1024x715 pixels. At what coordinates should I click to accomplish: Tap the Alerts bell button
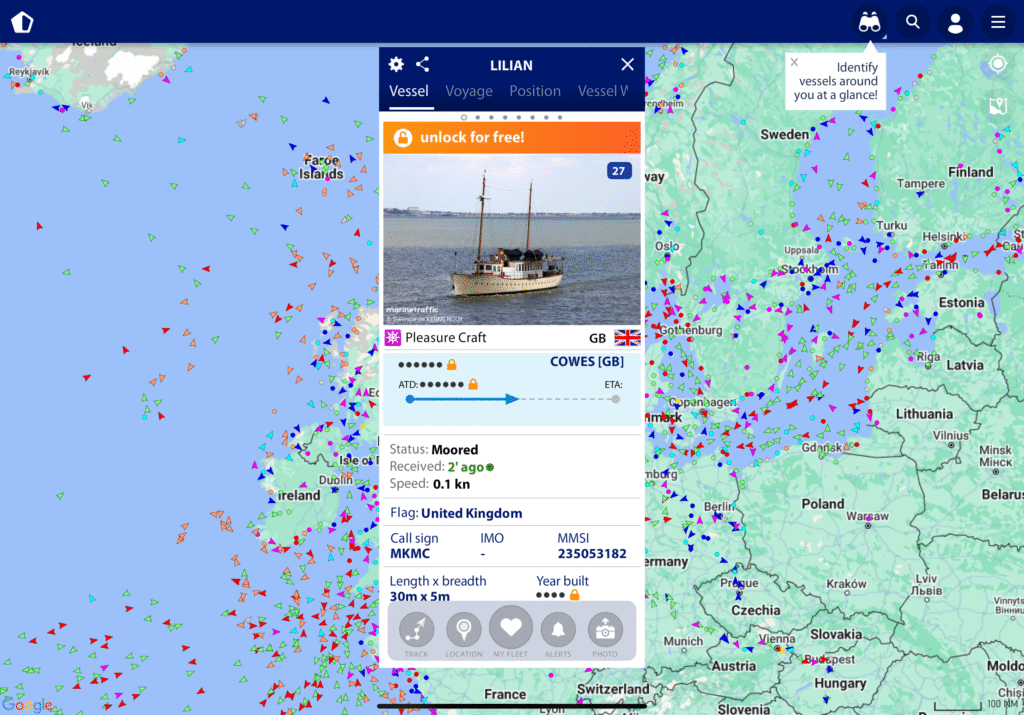tap(558, 630)
